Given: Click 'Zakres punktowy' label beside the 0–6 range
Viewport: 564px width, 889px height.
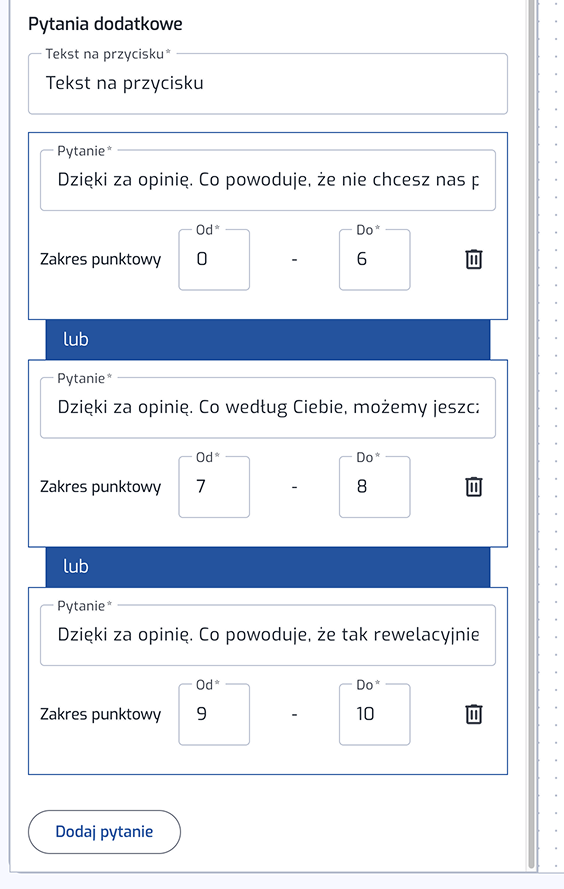Looking at the screenshot, I should coord(100,259).
